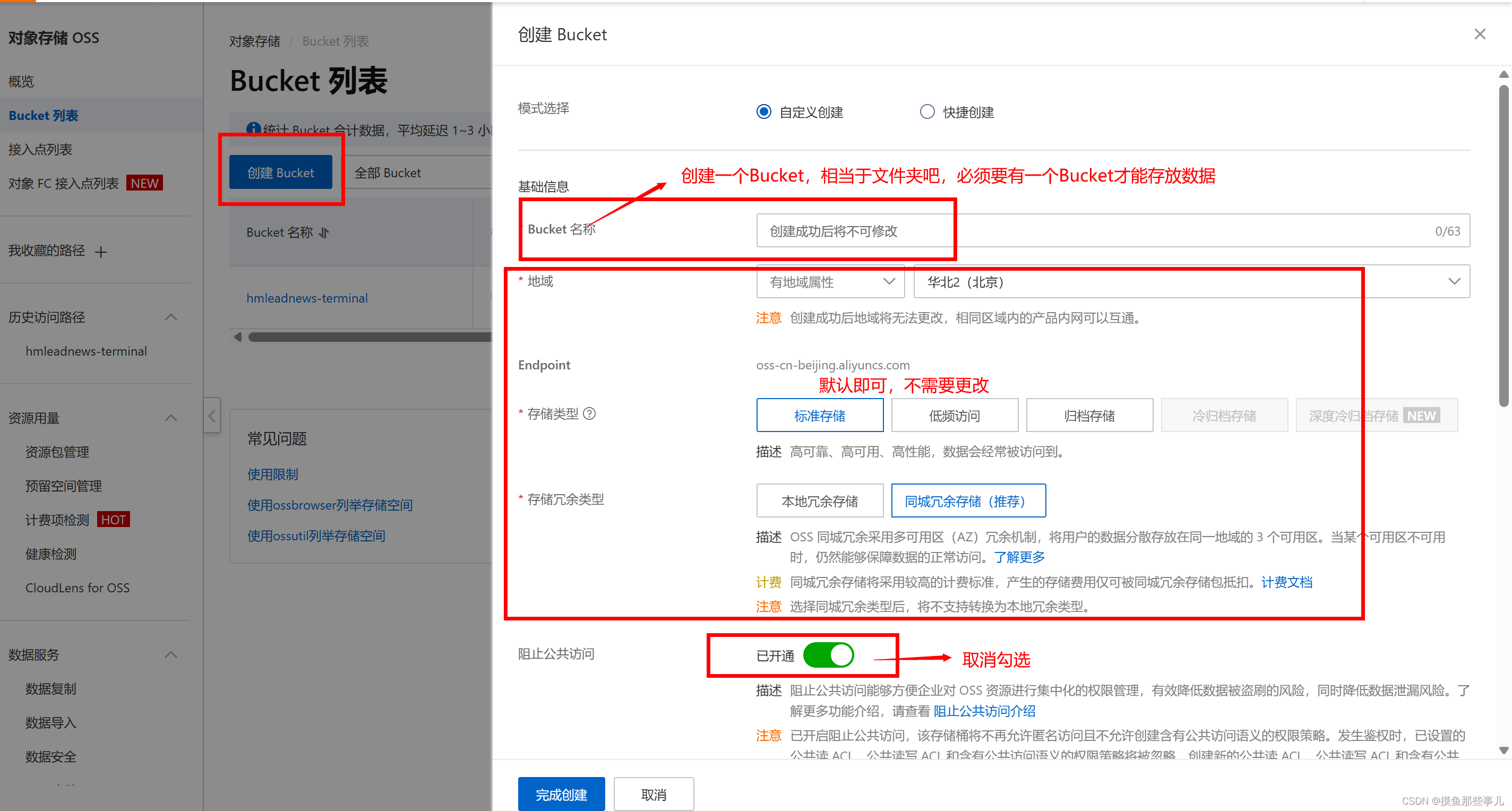This screenshot has height=811, width=1512.
Task: Click the dialog vertical scrollbar thumb
Action: pos(1503,245)
